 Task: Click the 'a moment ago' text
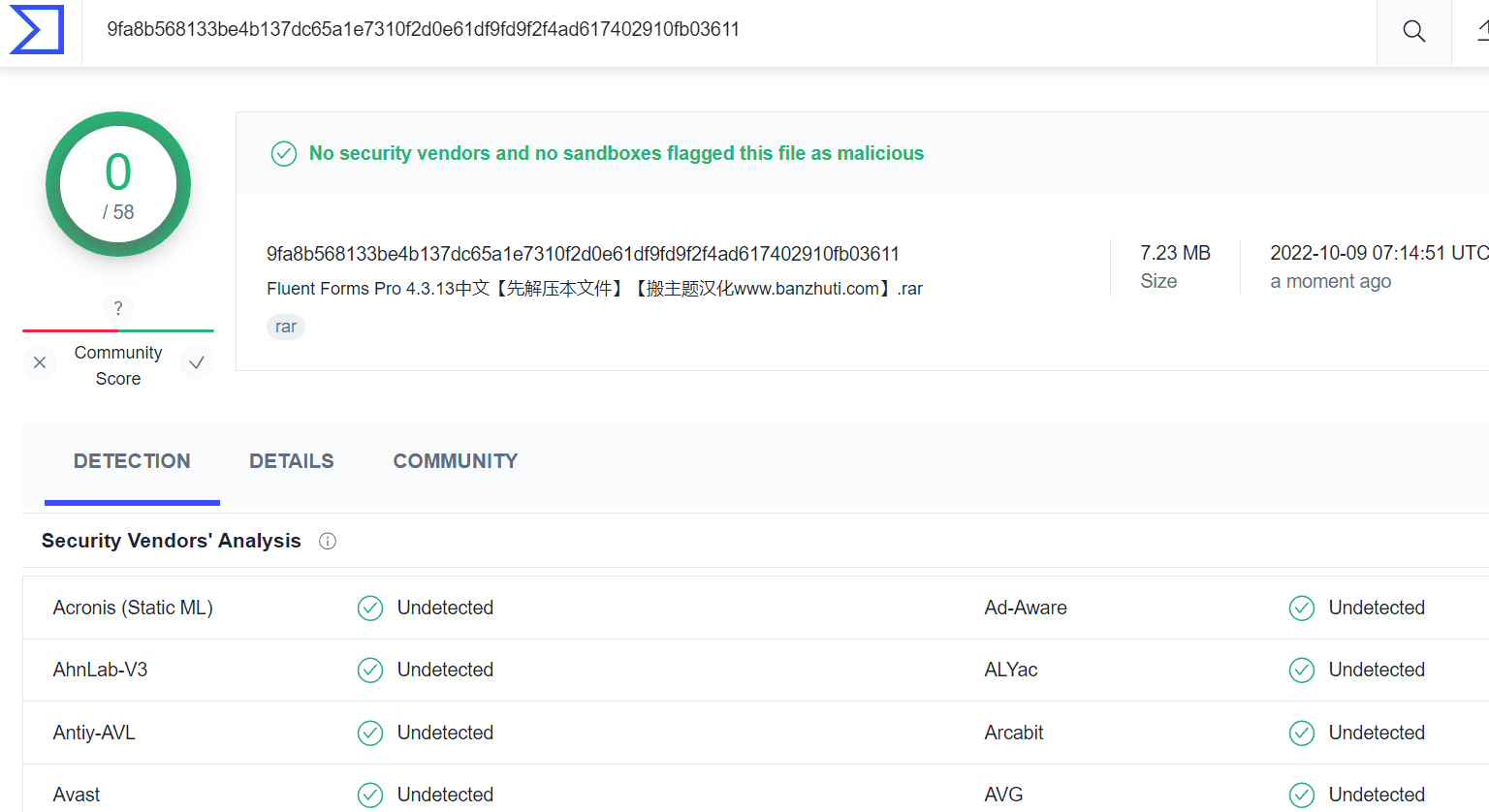(x=1331, y=281)
